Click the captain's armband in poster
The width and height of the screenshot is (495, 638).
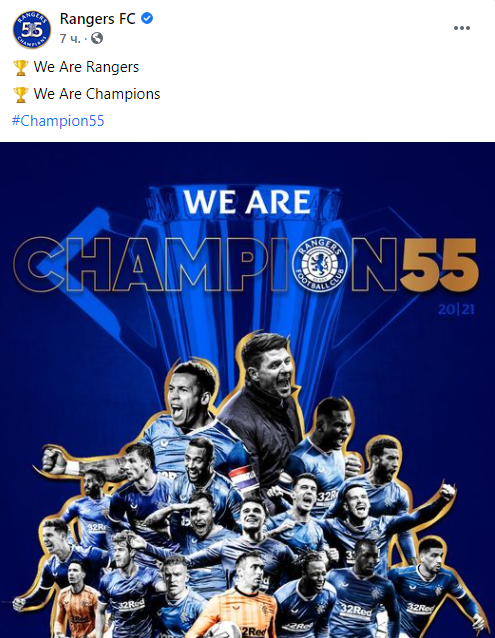tap(242, 479)
